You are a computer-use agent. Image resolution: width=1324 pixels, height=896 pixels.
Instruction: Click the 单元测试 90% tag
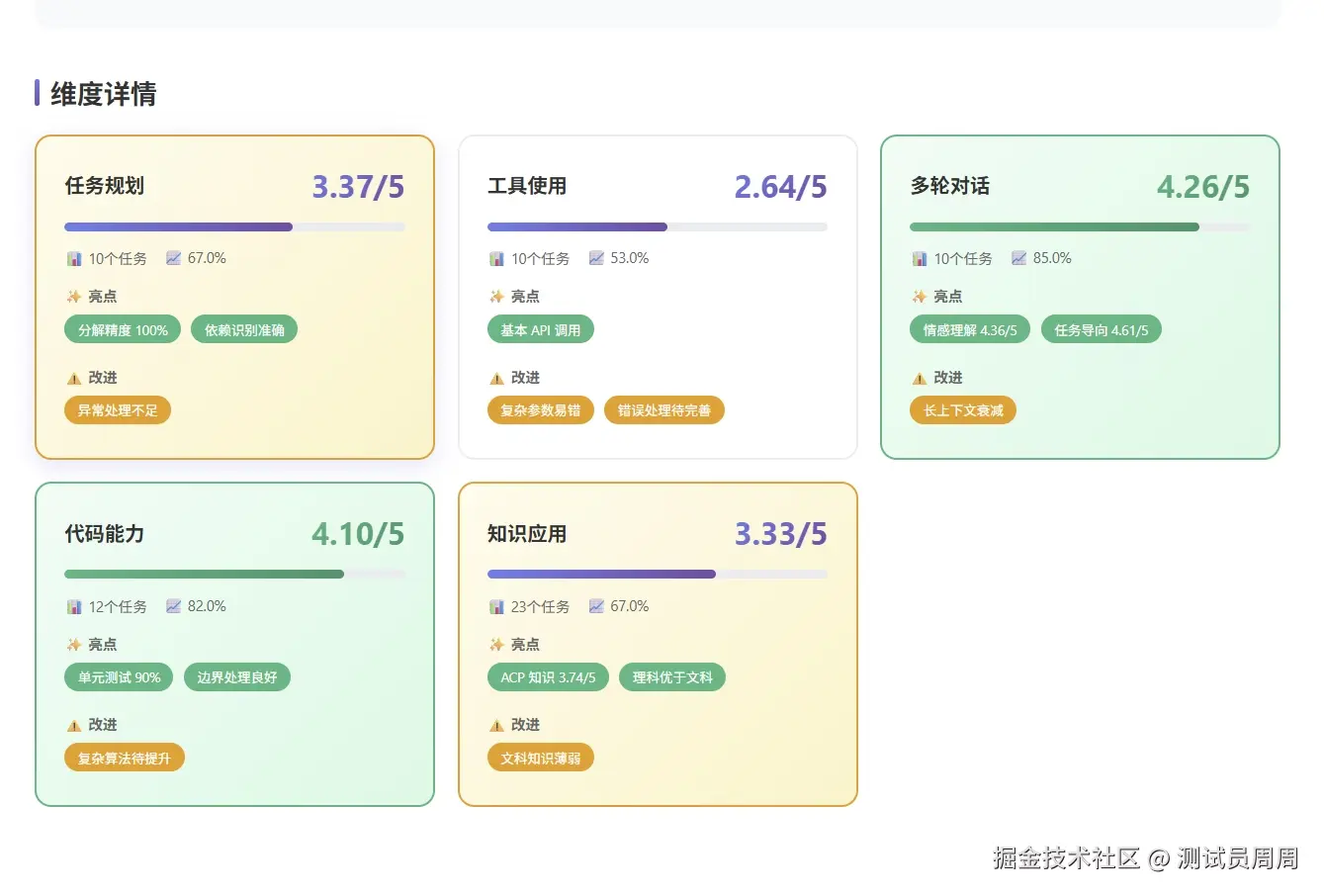coord(119,677)
